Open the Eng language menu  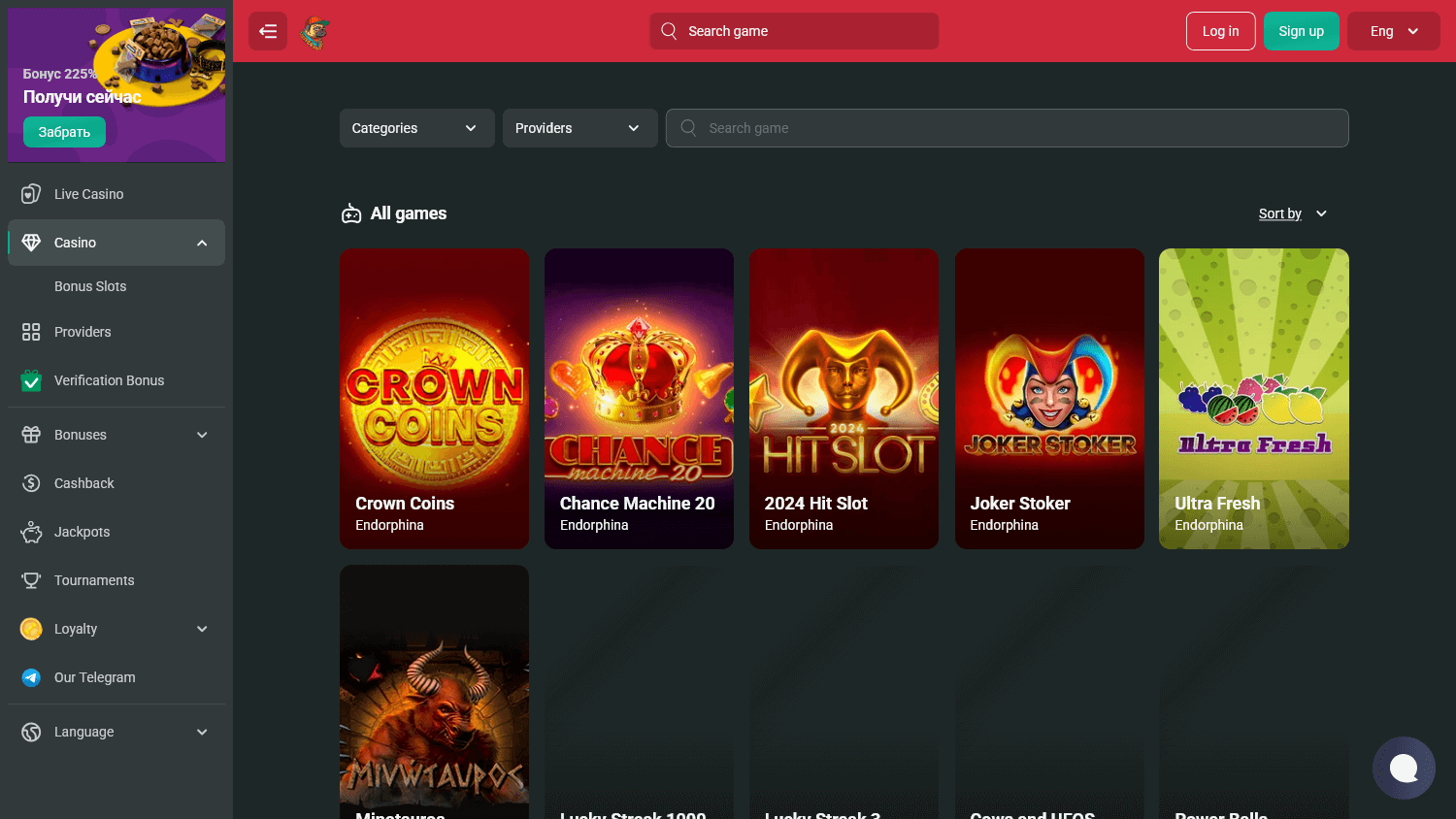[1393, 30]
